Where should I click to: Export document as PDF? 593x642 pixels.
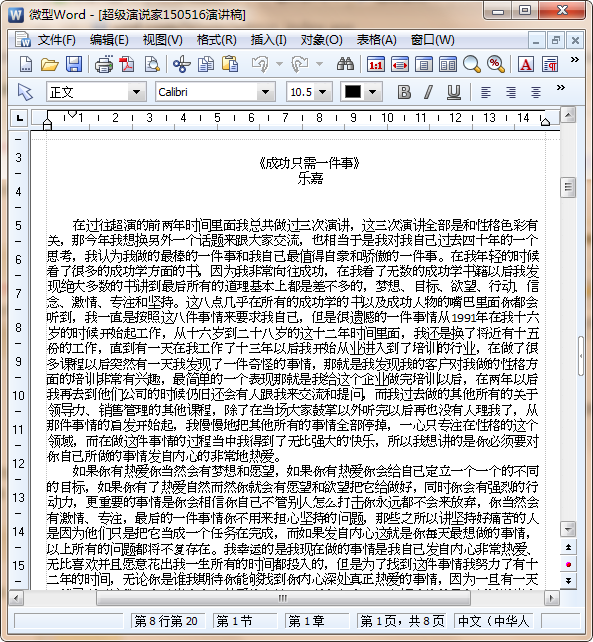pyautogui.click(x=127, y=64)
